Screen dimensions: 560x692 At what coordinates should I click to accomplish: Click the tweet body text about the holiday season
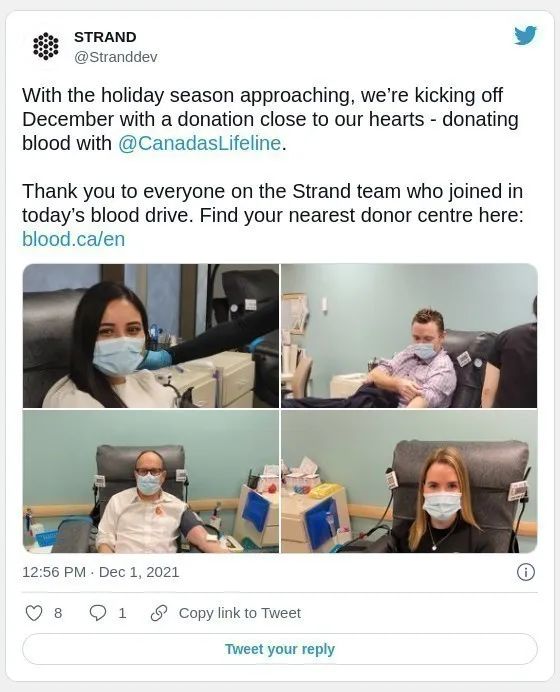tap(270, 119)
